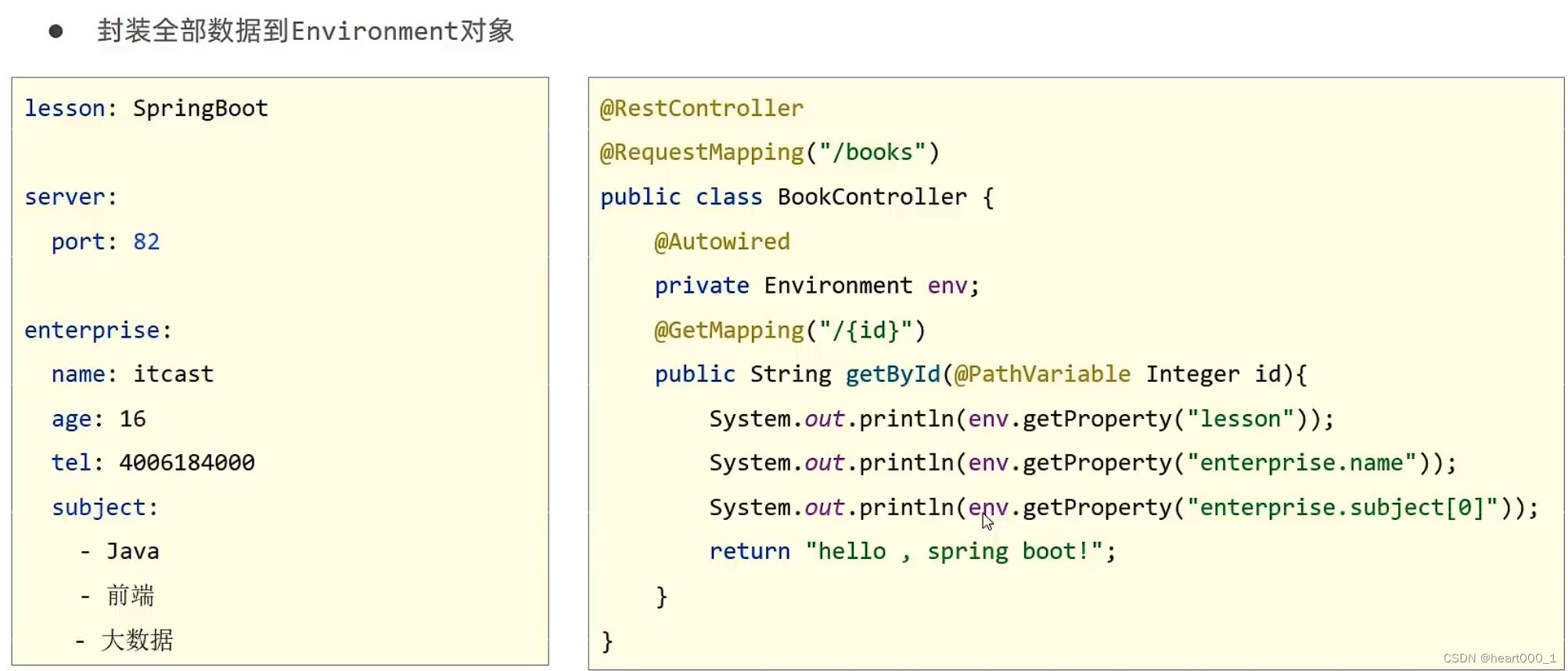Click the println line with "enterprise.name"
The width and height of the screenshot is (1568, 671).
pos(1083,463)
